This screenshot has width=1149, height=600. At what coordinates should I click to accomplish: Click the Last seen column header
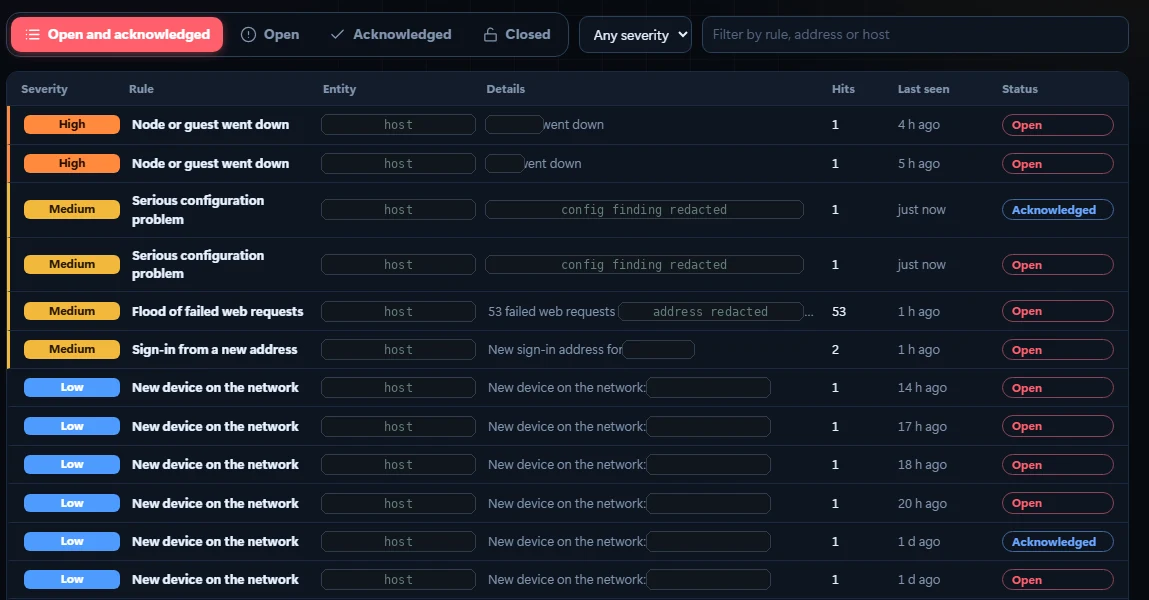(923, 89)
